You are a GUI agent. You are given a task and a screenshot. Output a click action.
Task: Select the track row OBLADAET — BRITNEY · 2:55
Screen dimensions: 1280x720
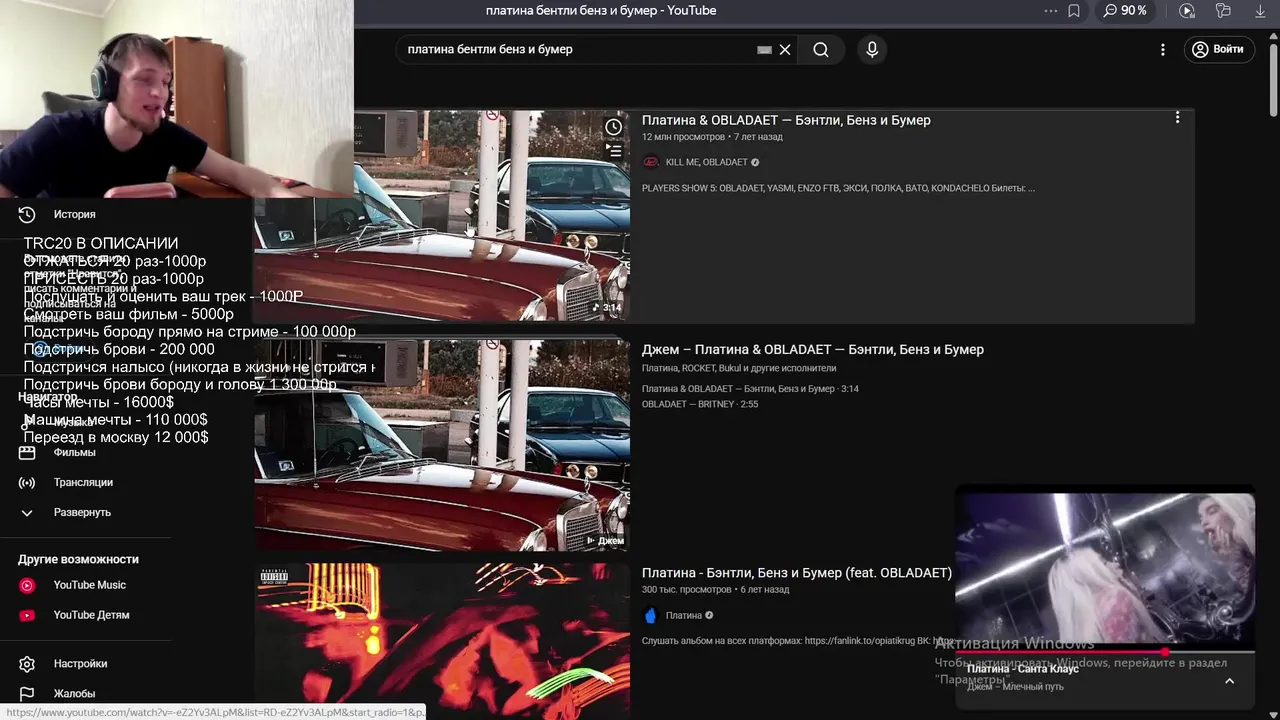click(700, 404)
